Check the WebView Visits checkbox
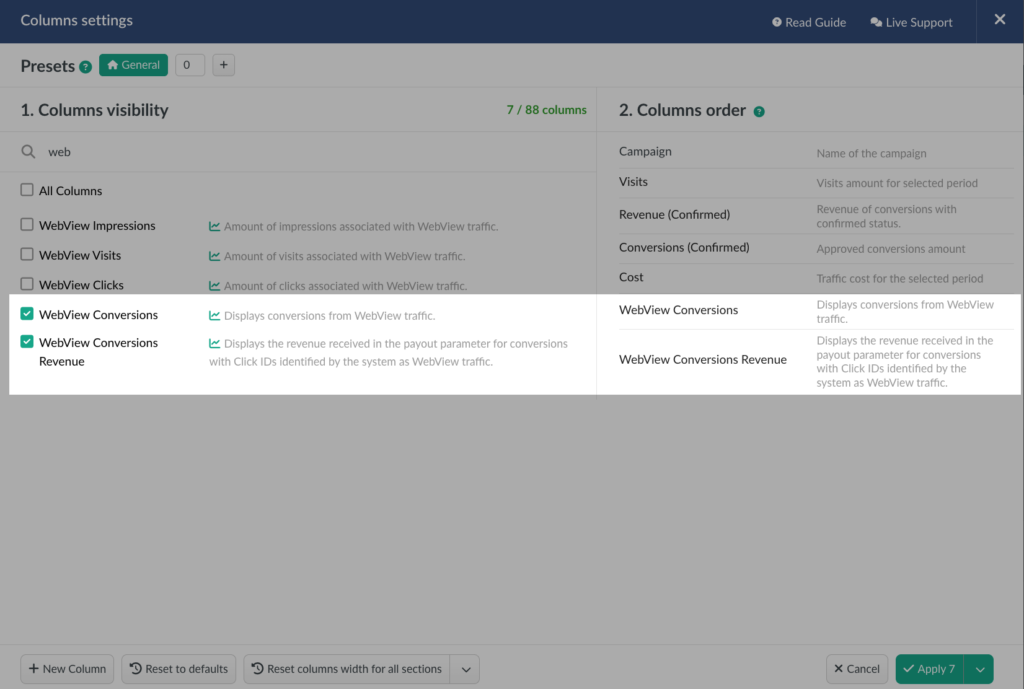Viewport: 1024px width, 689px height. [x=27, y=254]
